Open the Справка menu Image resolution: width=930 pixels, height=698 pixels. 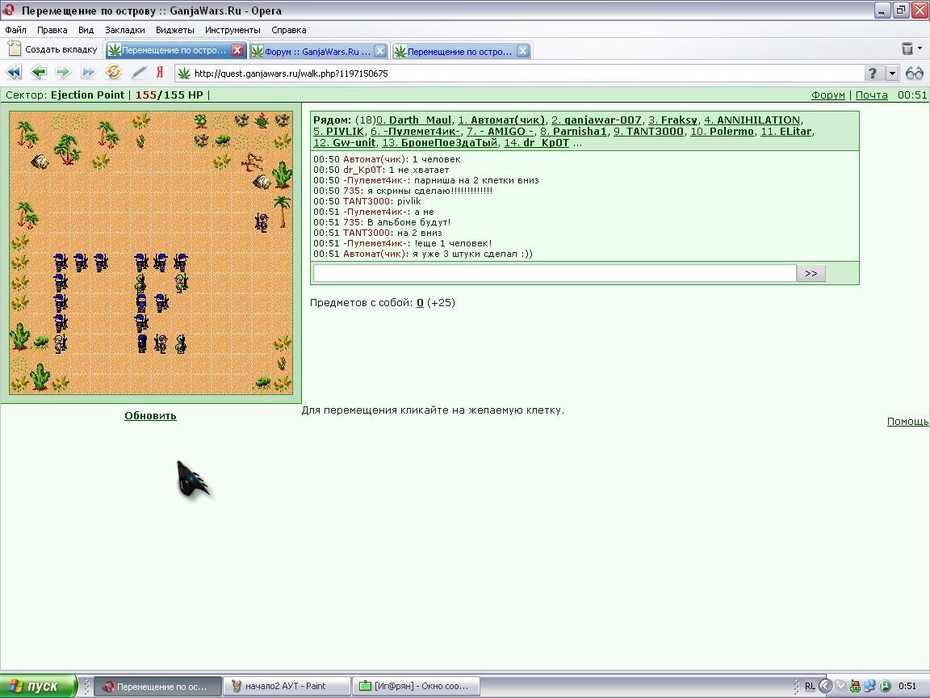289,30
